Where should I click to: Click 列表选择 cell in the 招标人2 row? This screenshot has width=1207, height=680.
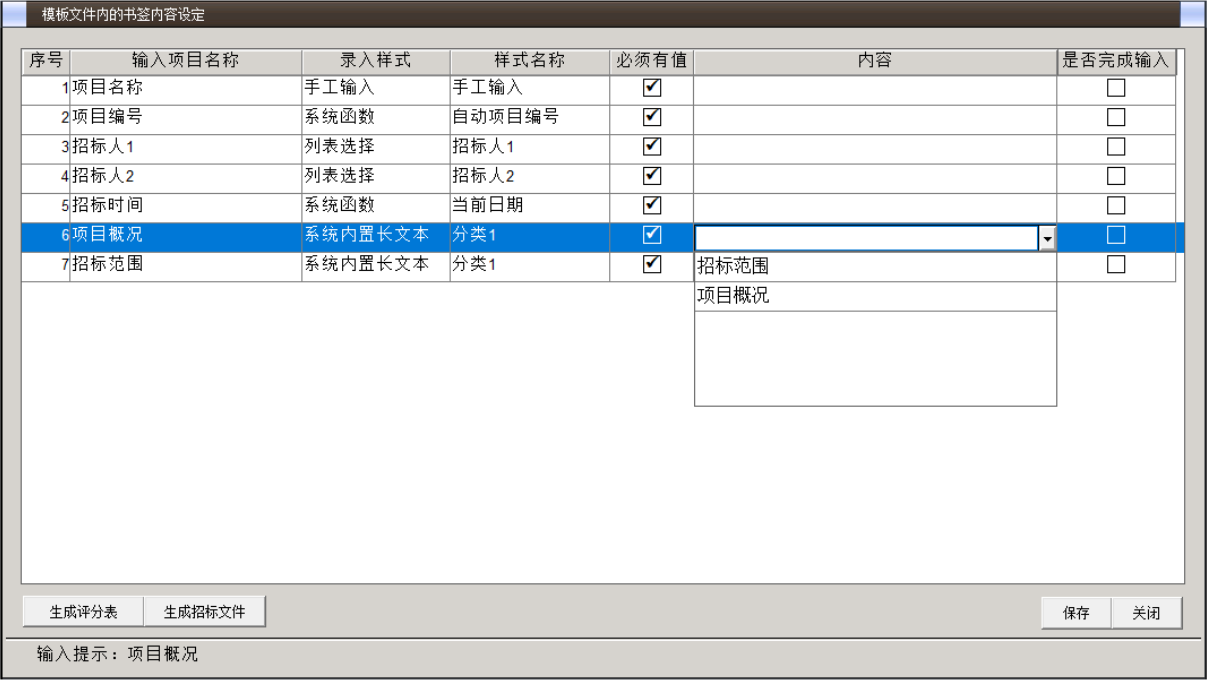tap(376, 177)
